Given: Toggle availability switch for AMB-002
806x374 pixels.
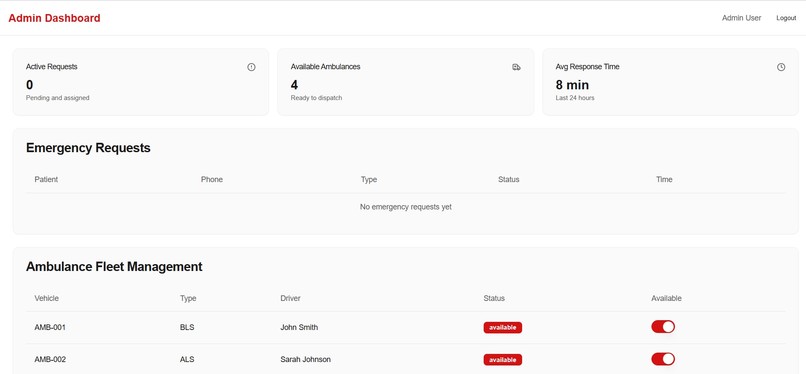Looking at the screenshot, I should [663, 359].
